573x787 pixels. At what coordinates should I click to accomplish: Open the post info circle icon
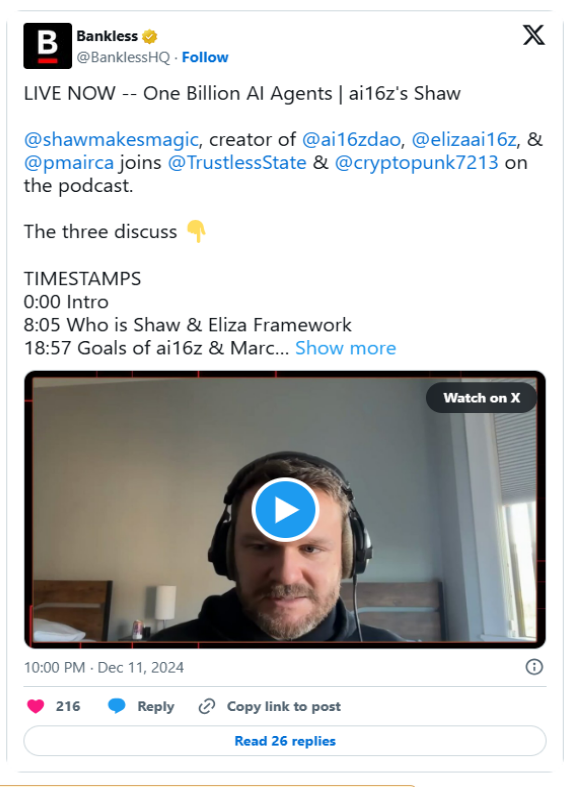click(x=534, y=667)
